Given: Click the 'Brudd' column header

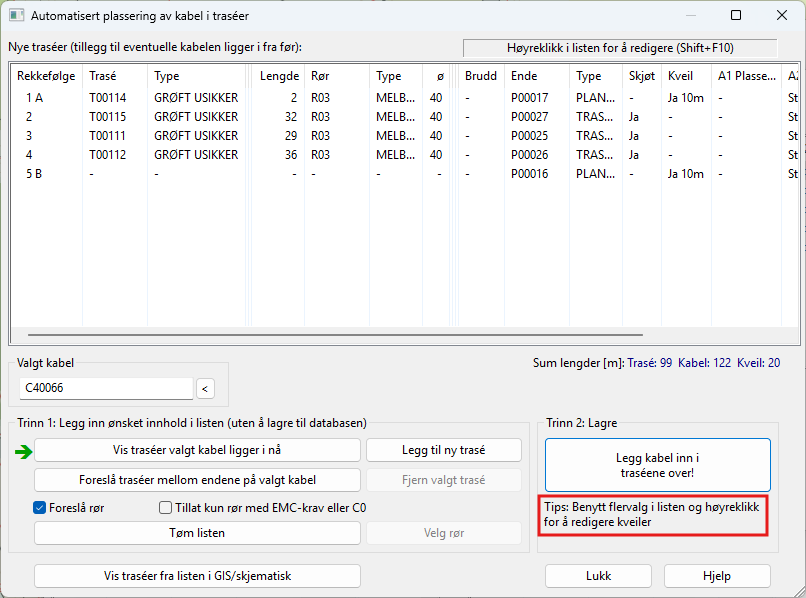Looking at the screenshot, I should (x=481, y=76).
